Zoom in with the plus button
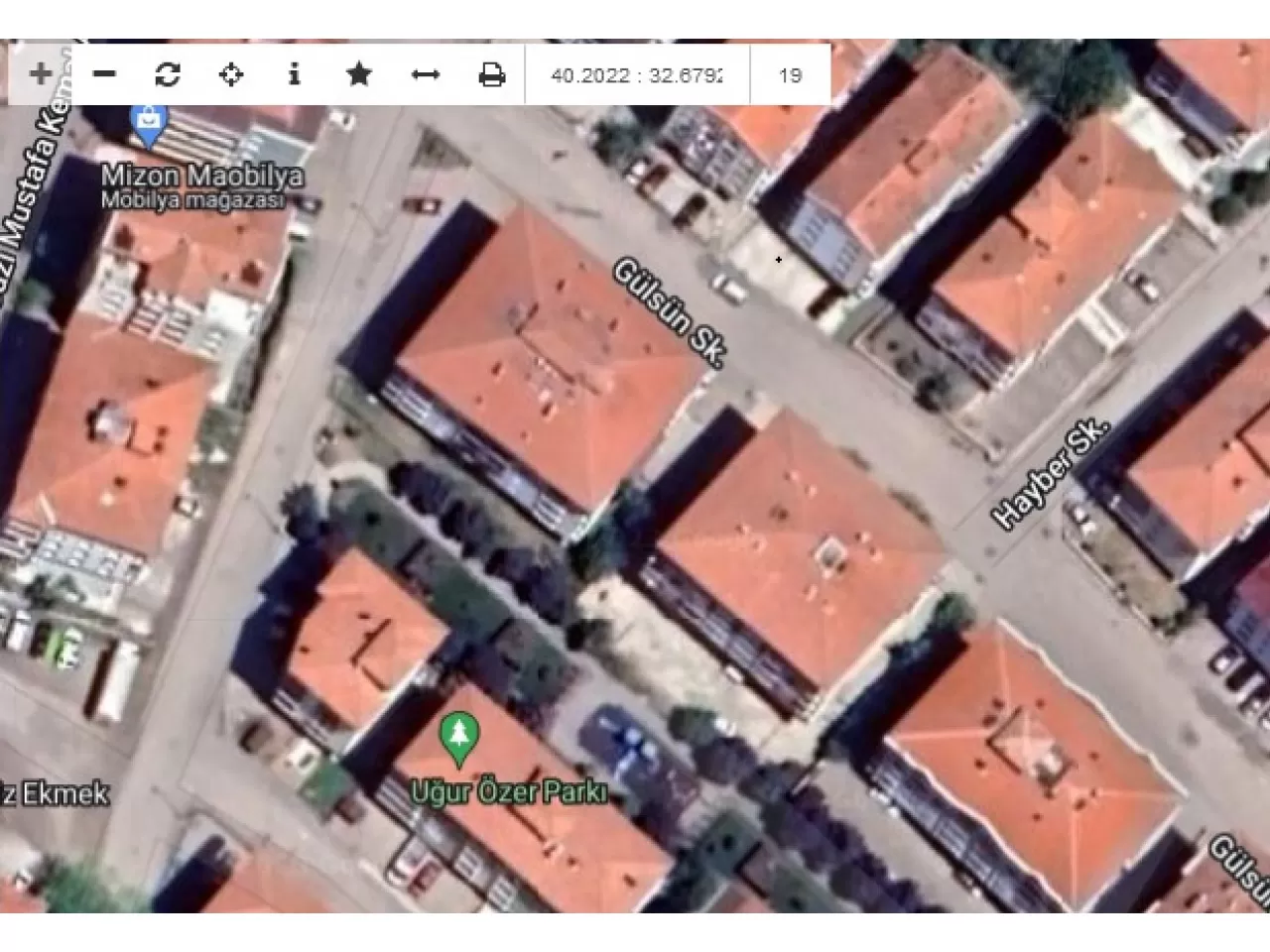1270x952 pixels. point(41,74)
